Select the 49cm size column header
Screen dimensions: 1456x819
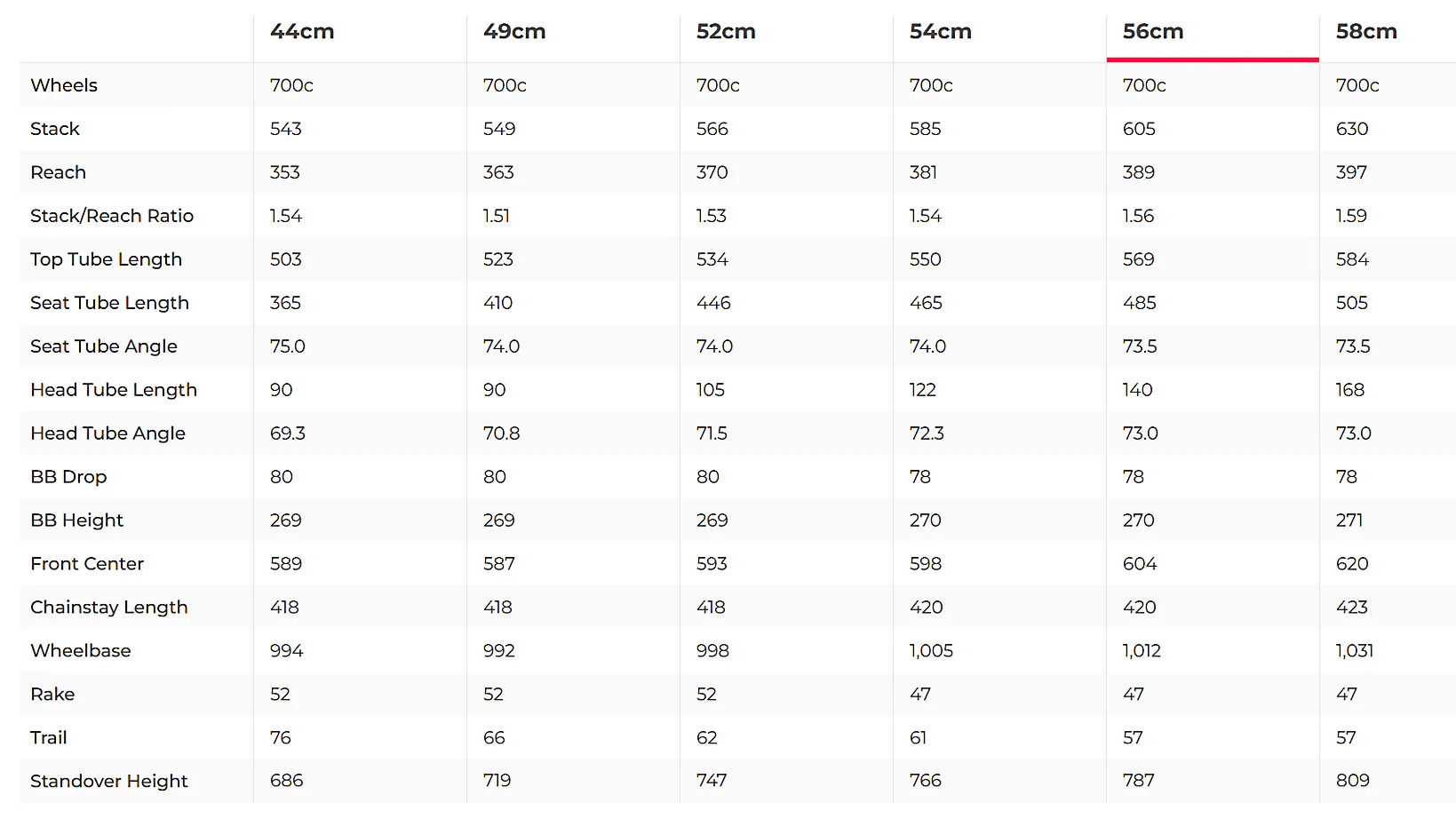[x=514, y=32]
